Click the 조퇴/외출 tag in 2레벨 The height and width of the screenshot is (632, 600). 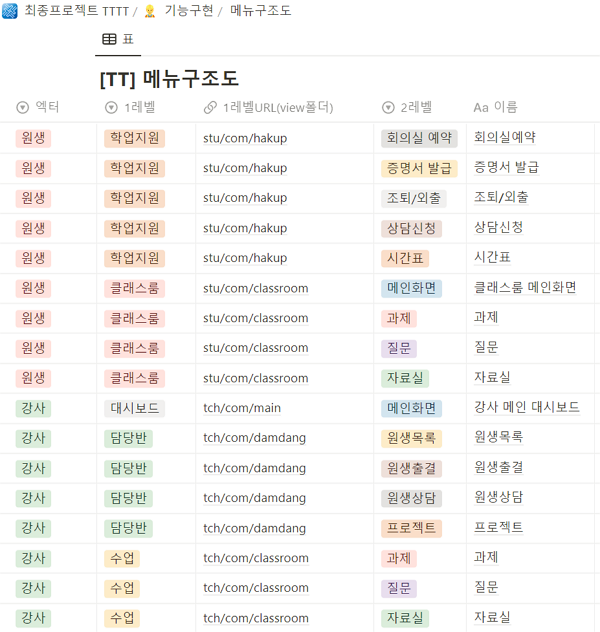[x=414, y=198]
